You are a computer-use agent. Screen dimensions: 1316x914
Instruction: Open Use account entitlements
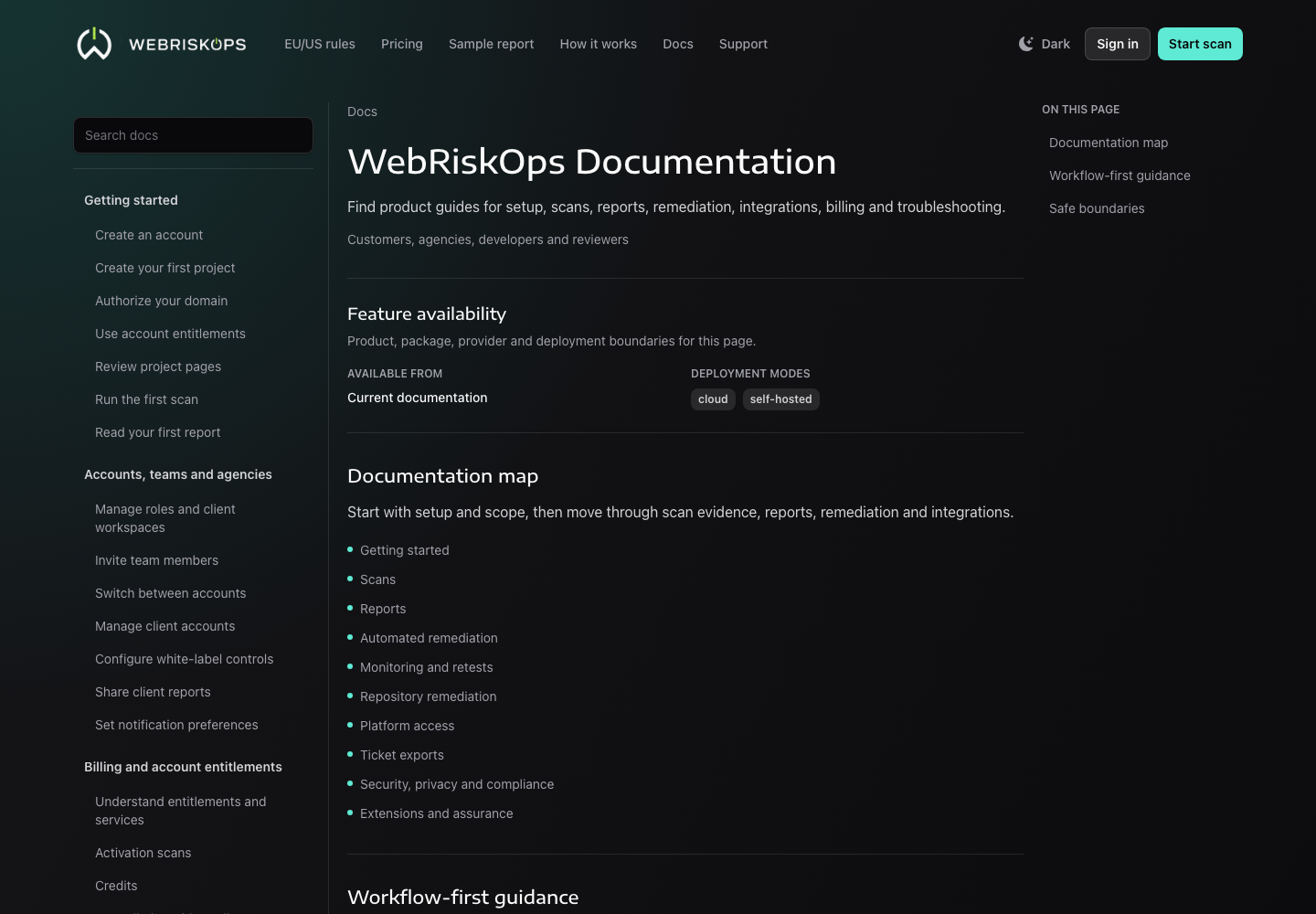170,334
